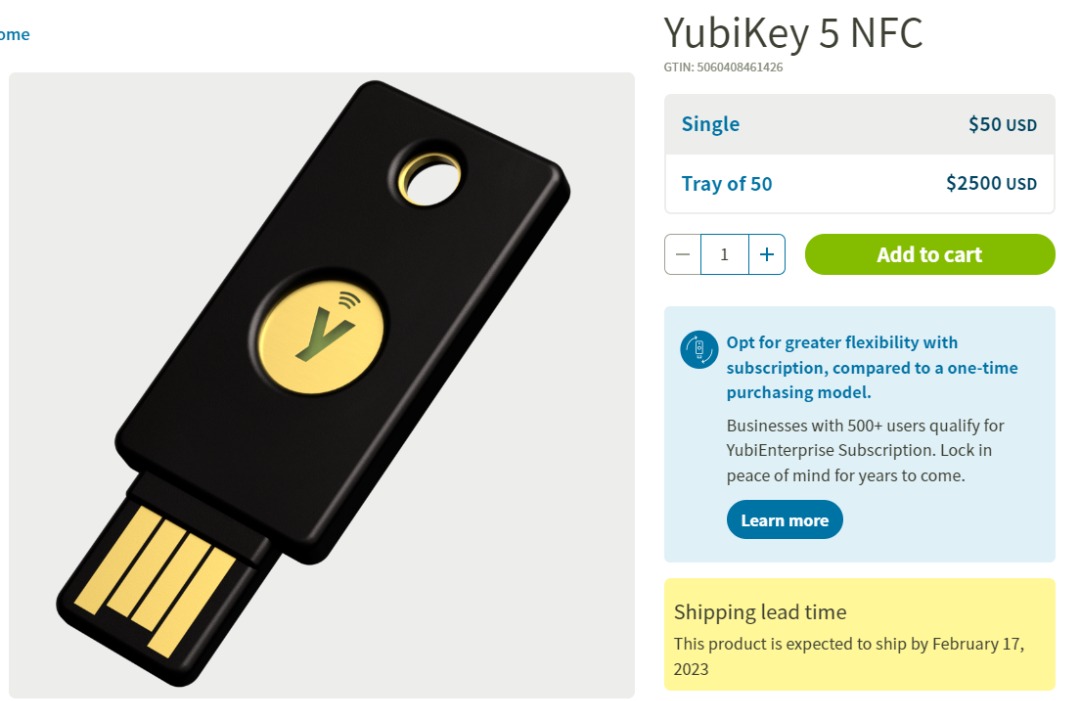The height and width of the screenshot is (701, 1080).
Task: Open the subscription flexibility headline link
Action: click(x=872, y=367)
